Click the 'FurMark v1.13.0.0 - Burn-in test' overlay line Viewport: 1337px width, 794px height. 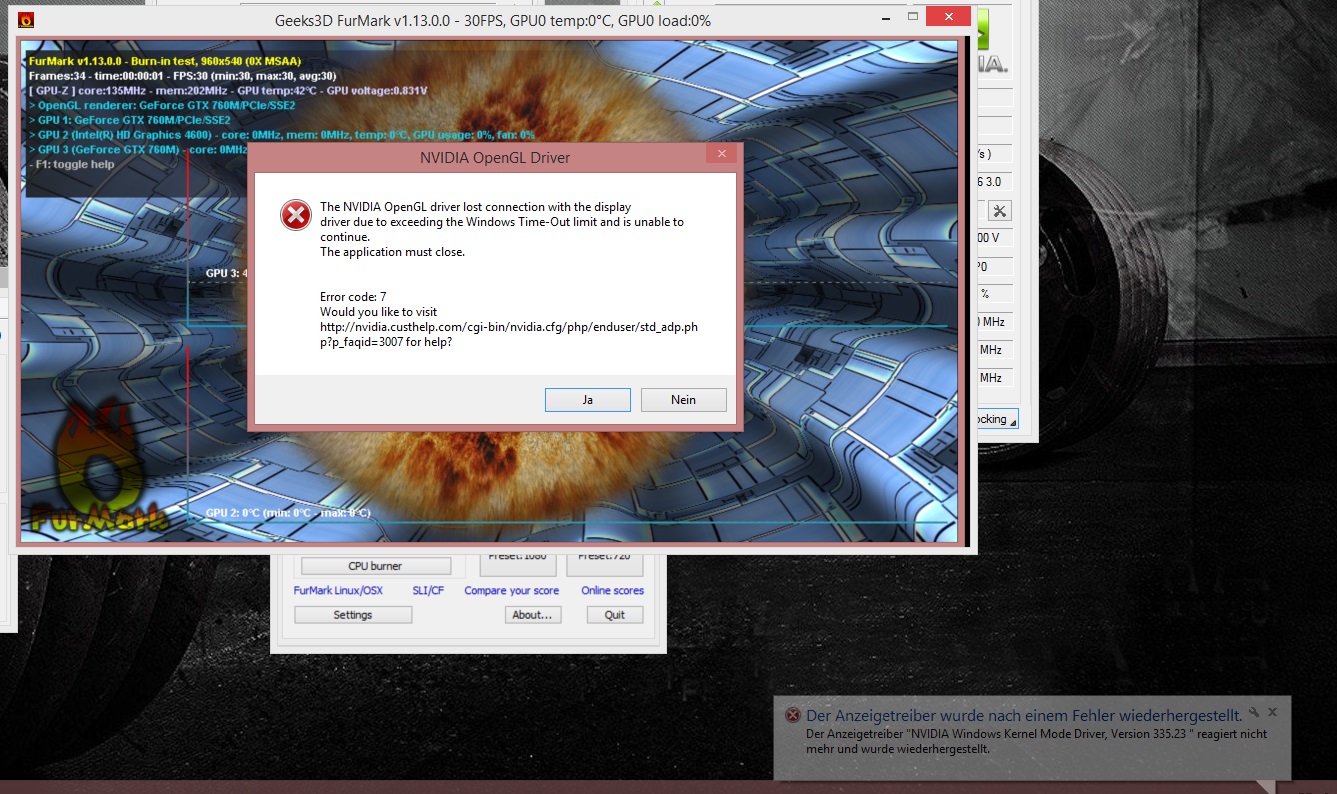(x=165, y=61)
